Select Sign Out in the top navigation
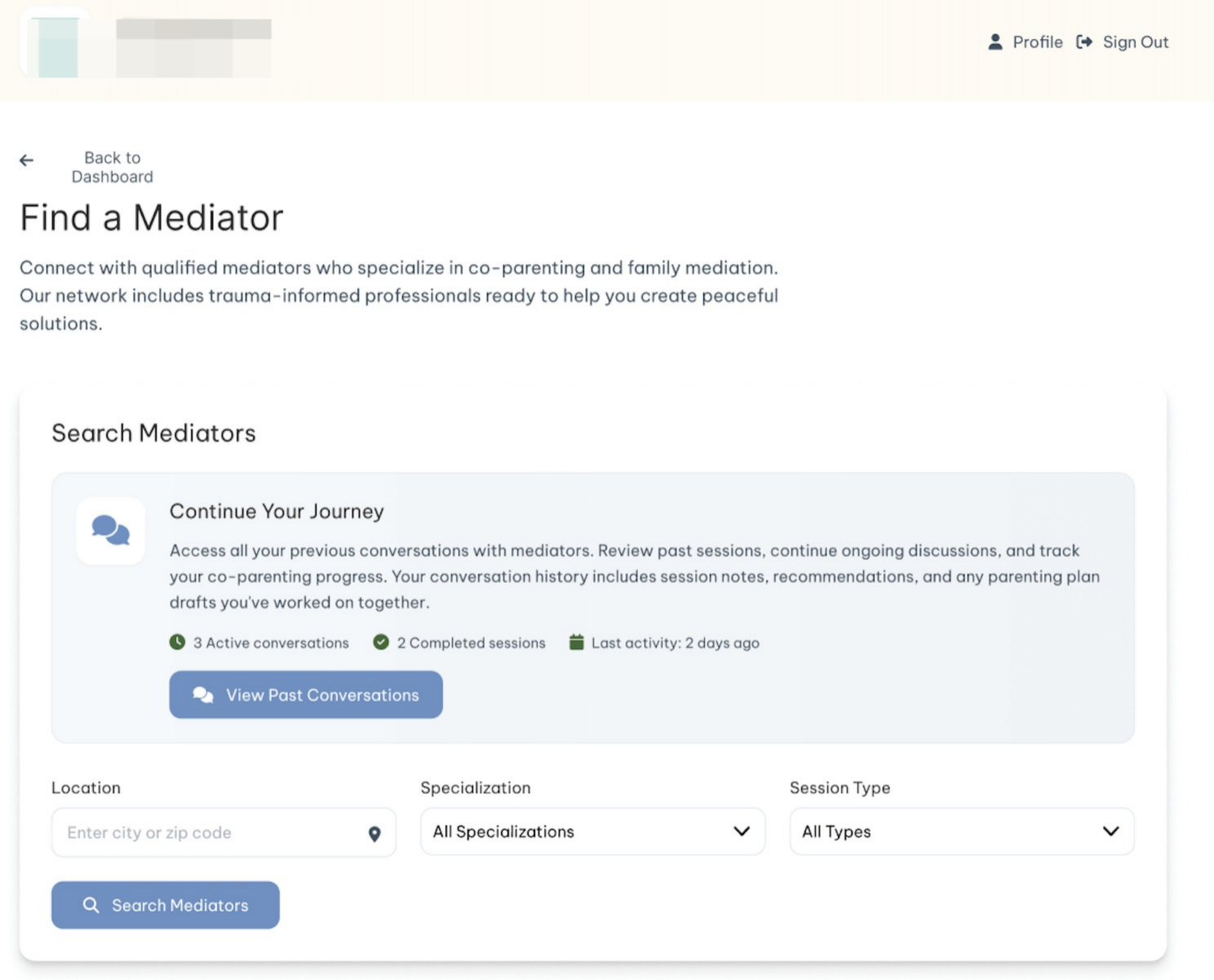 click(1135, 42)
